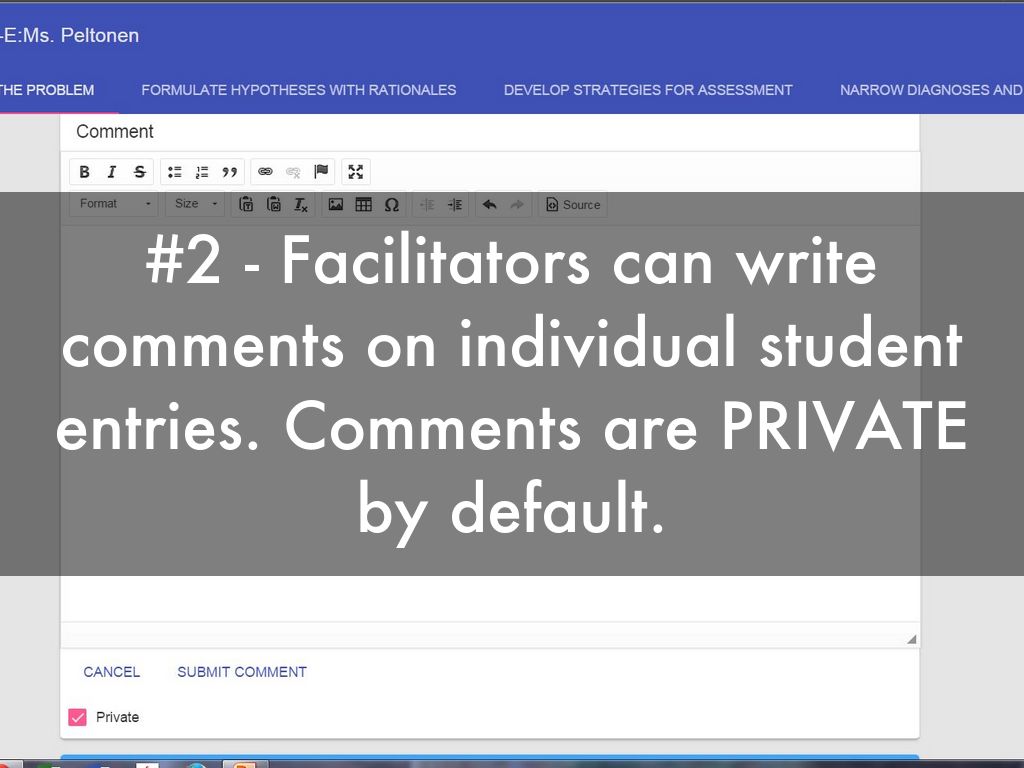1024x768 pixels.
Task: Open Formulate Hypotheses with Rationales tab
Action: click(x=298, y=90)
